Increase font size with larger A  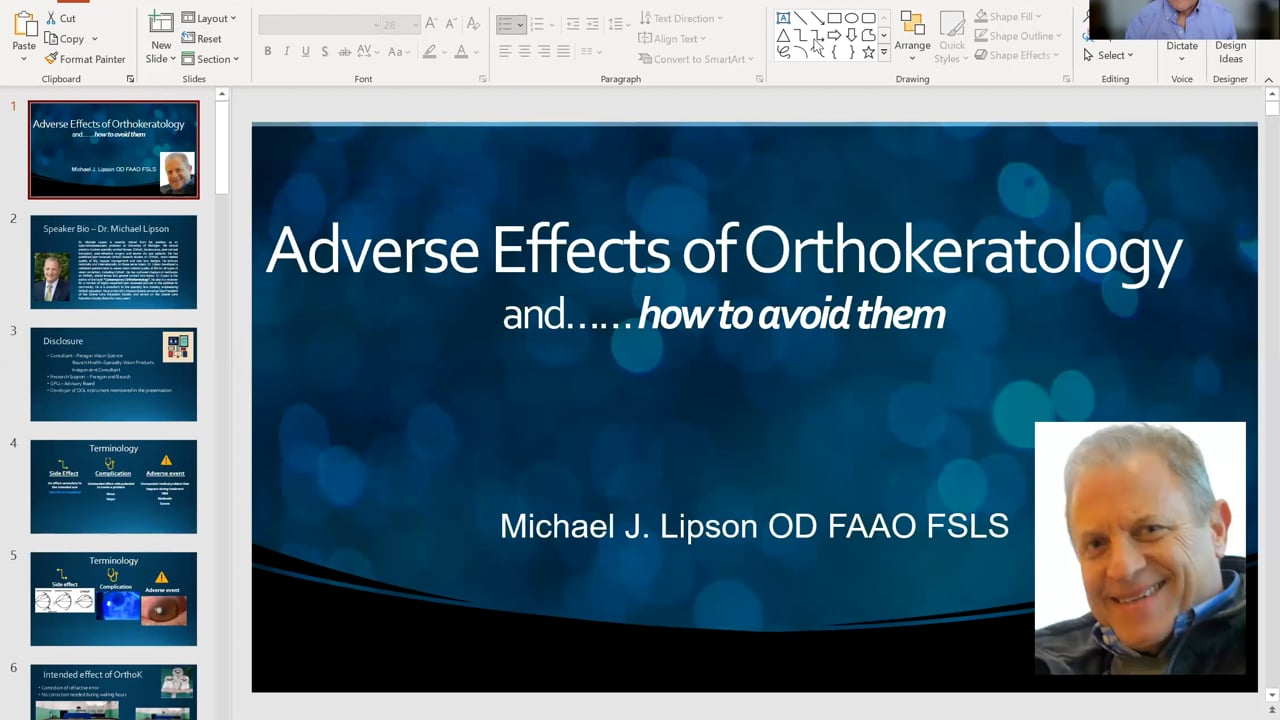431,24
